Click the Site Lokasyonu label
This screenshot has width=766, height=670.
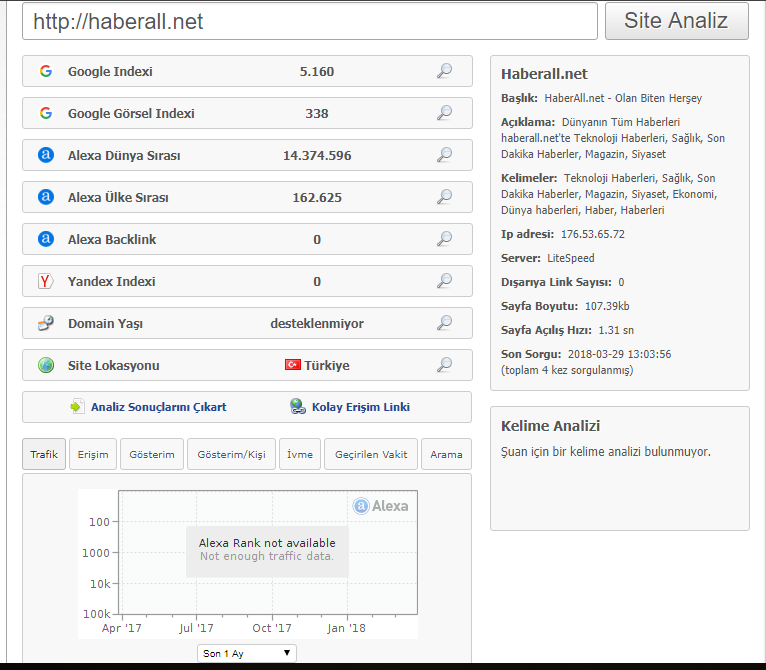click(113, 366)
